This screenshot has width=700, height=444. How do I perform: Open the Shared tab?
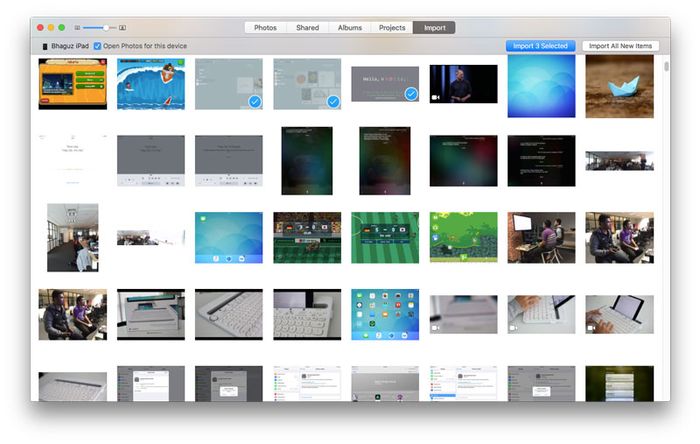pos(307,28)
